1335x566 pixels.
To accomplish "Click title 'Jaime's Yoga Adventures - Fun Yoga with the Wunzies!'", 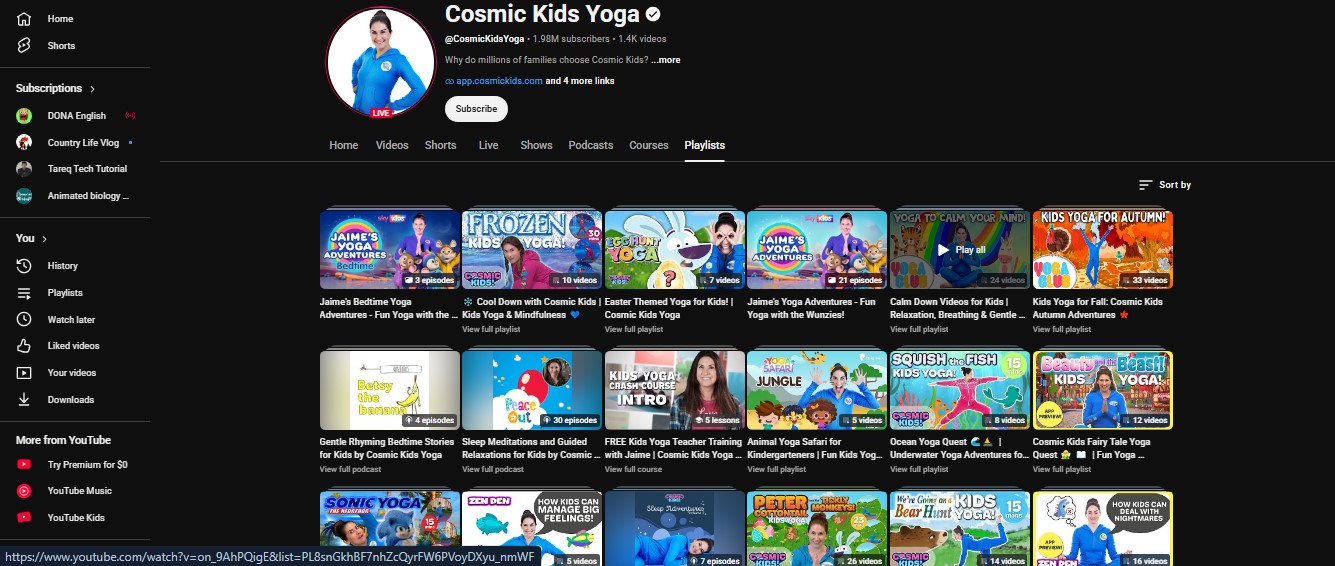I will tap(811, 308).
